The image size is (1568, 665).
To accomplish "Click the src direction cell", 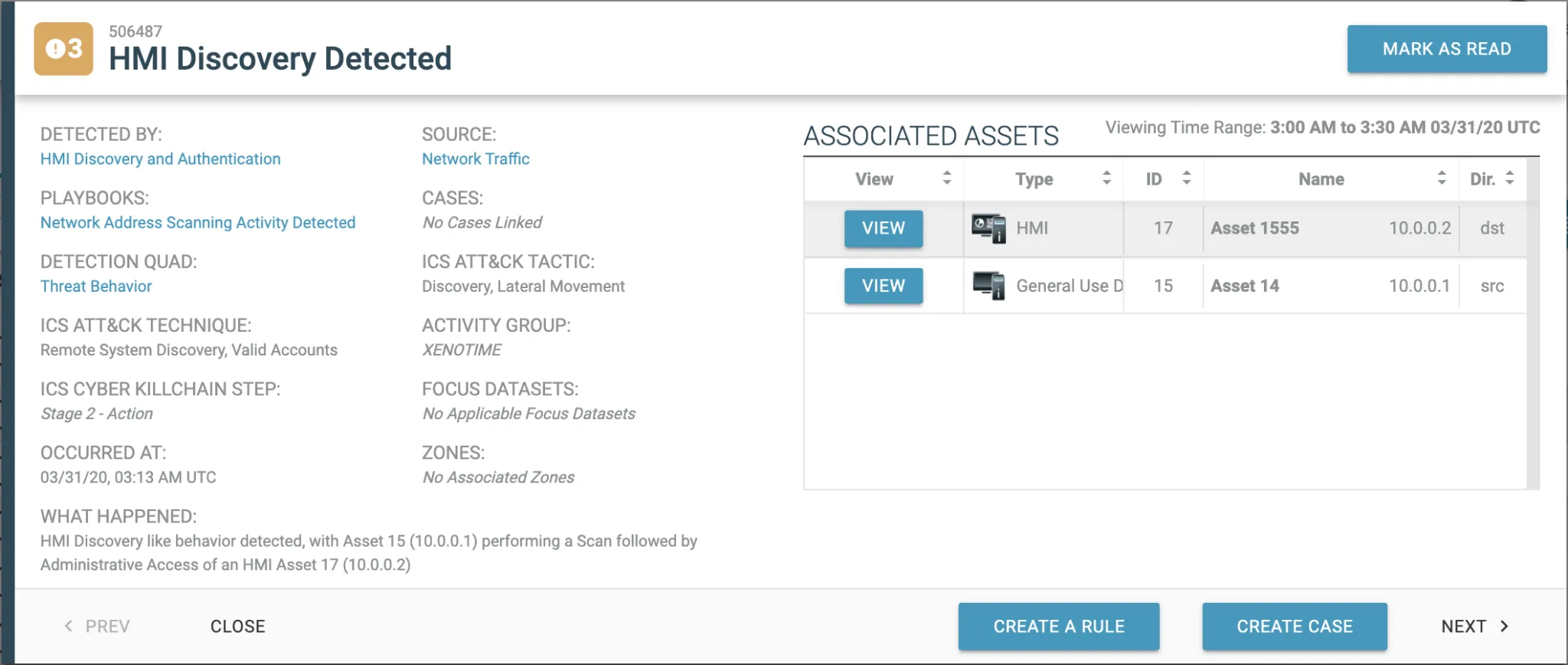I will click(x=1492, y=286).
